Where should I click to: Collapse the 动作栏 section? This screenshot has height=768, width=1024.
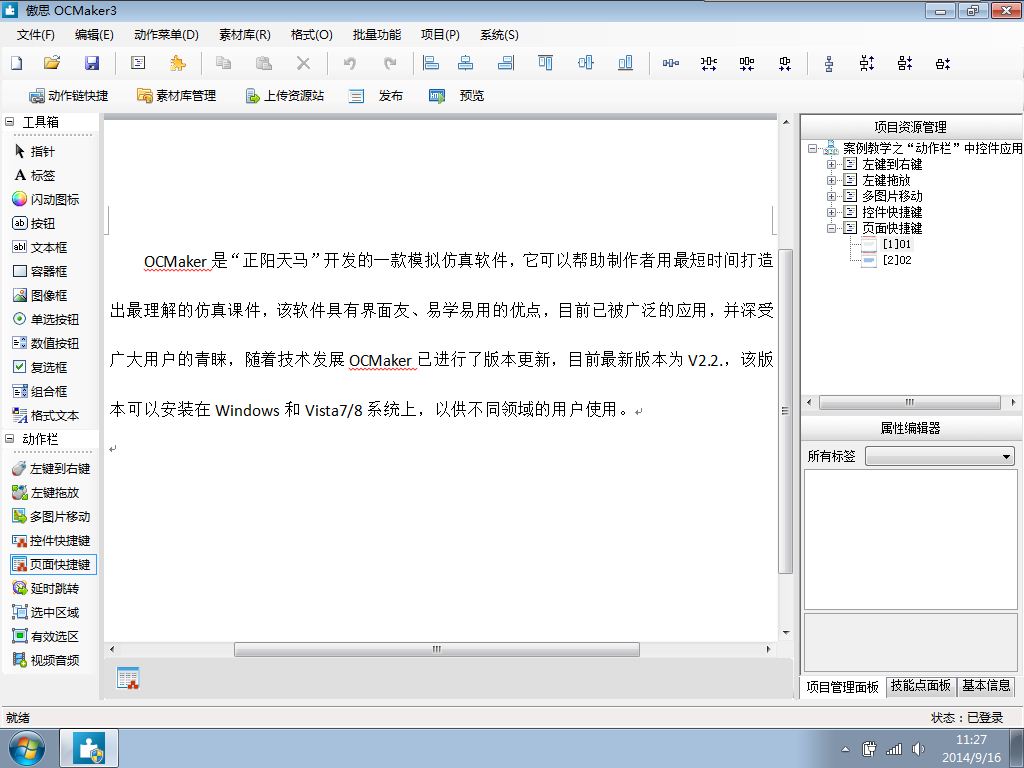click(x=9, y=439)
